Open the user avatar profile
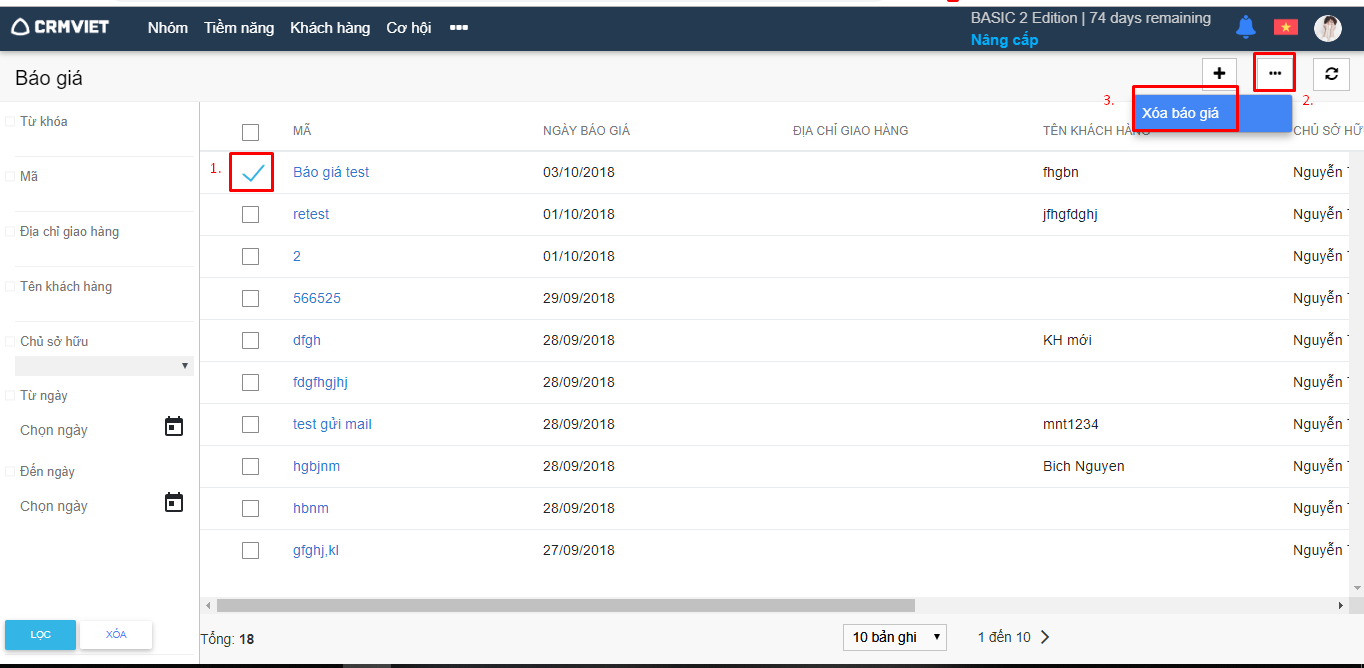The height and width of the screenshot is (668, 1364). (x=1327, y=28)
